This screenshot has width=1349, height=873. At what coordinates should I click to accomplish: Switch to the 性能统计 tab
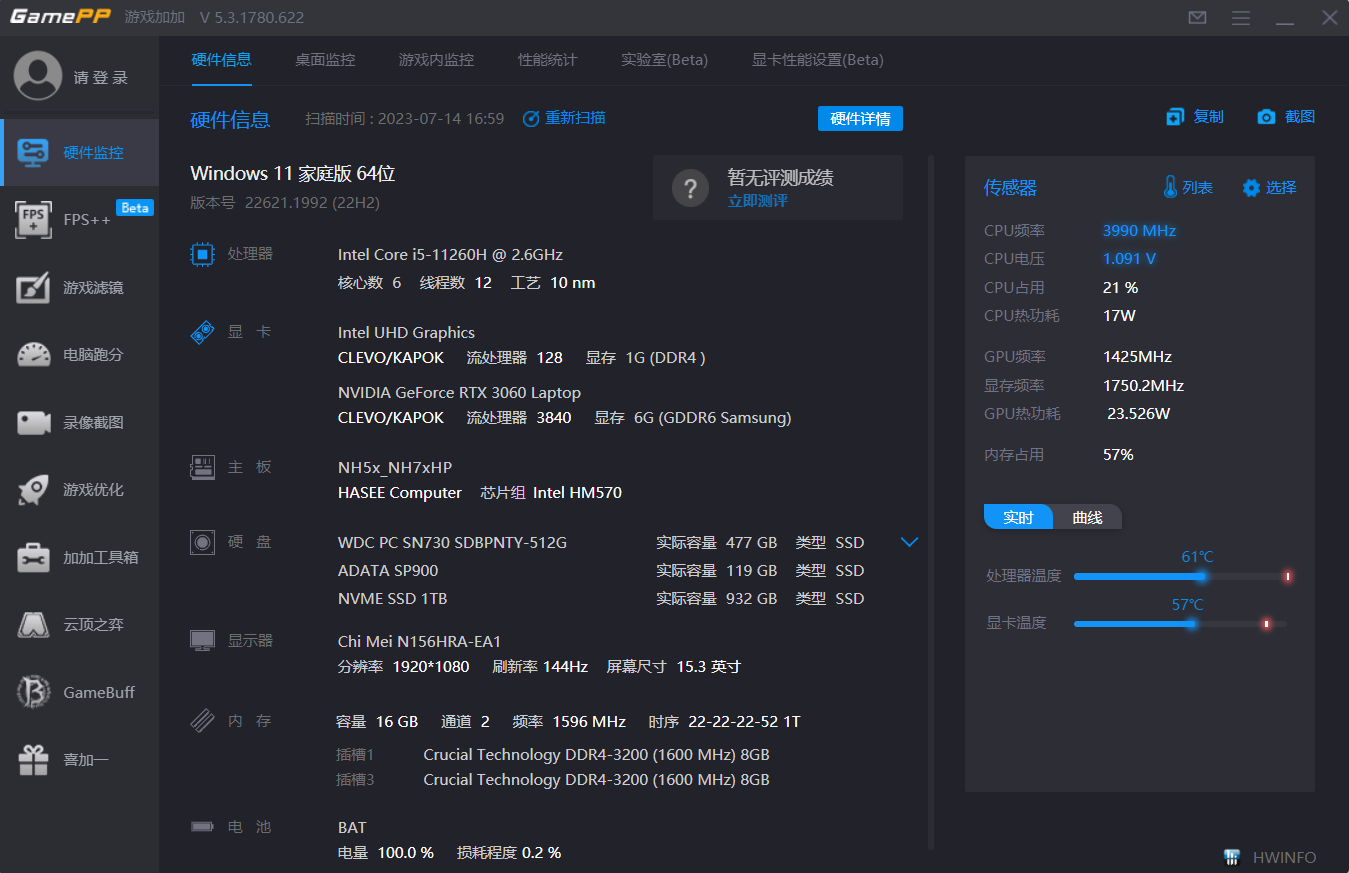547,60
